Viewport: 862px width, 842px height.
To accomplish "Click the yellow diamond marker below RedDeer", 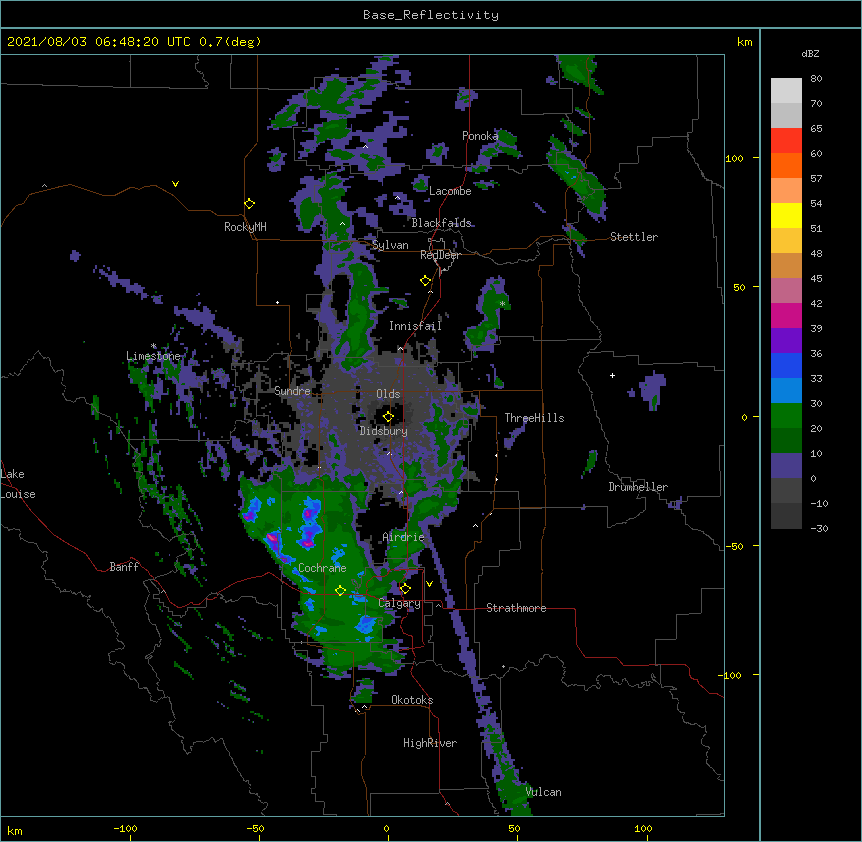I will [425, 281].
